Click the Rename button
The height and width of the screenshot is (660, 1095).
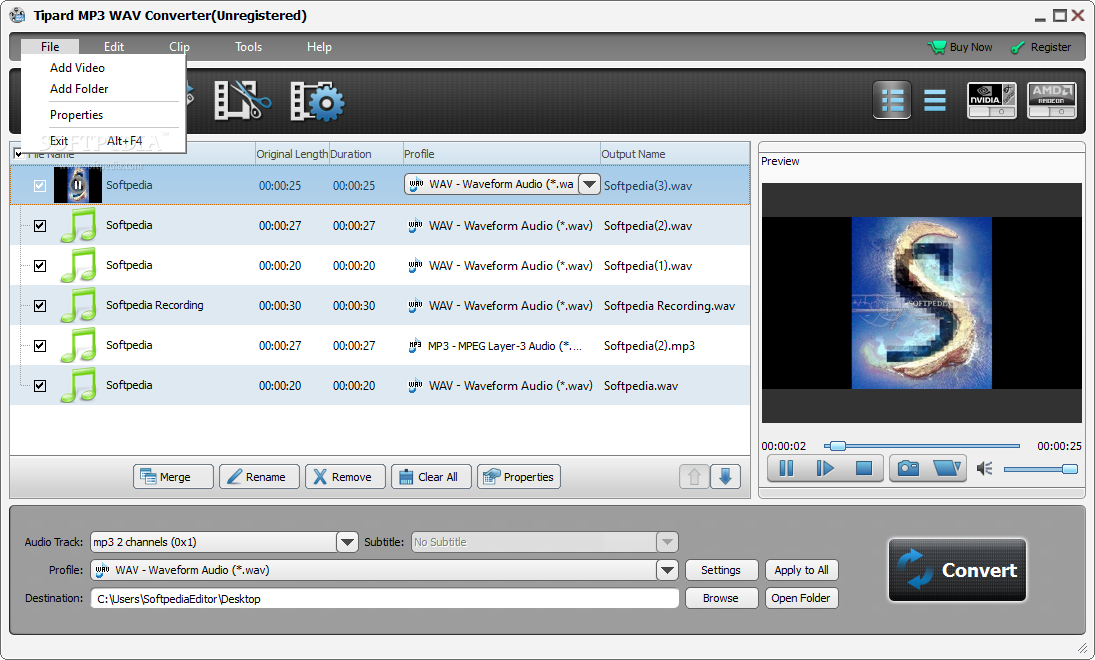point(259,476)
